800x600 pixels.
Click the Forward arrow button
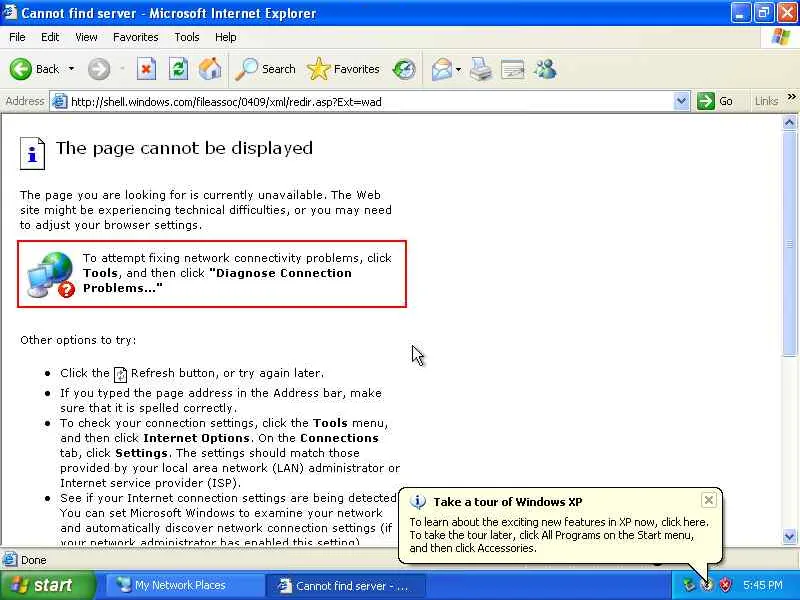coord(99,69)
